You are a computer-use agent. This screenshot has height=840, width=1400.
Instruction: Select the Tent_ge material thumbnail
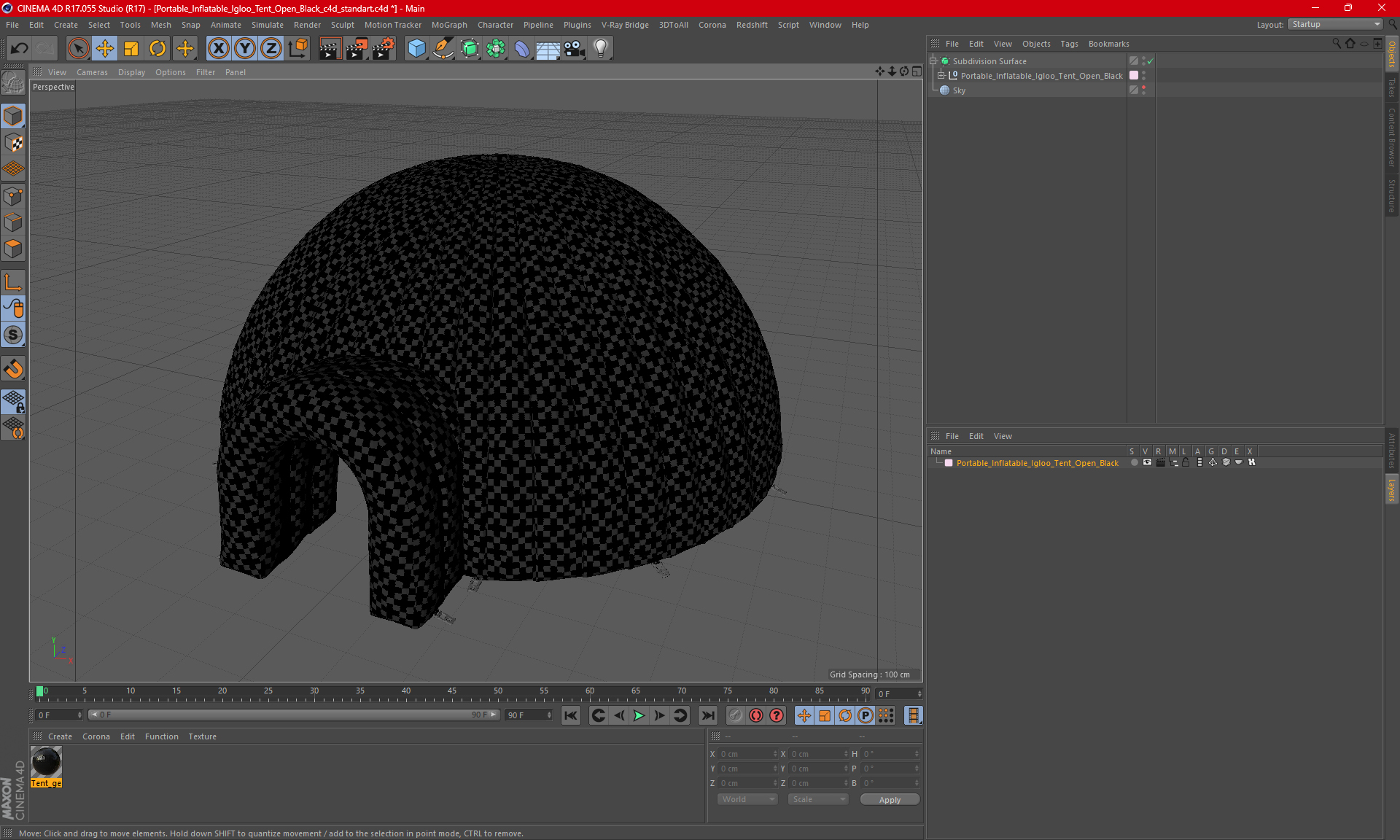tap(46, 763)
